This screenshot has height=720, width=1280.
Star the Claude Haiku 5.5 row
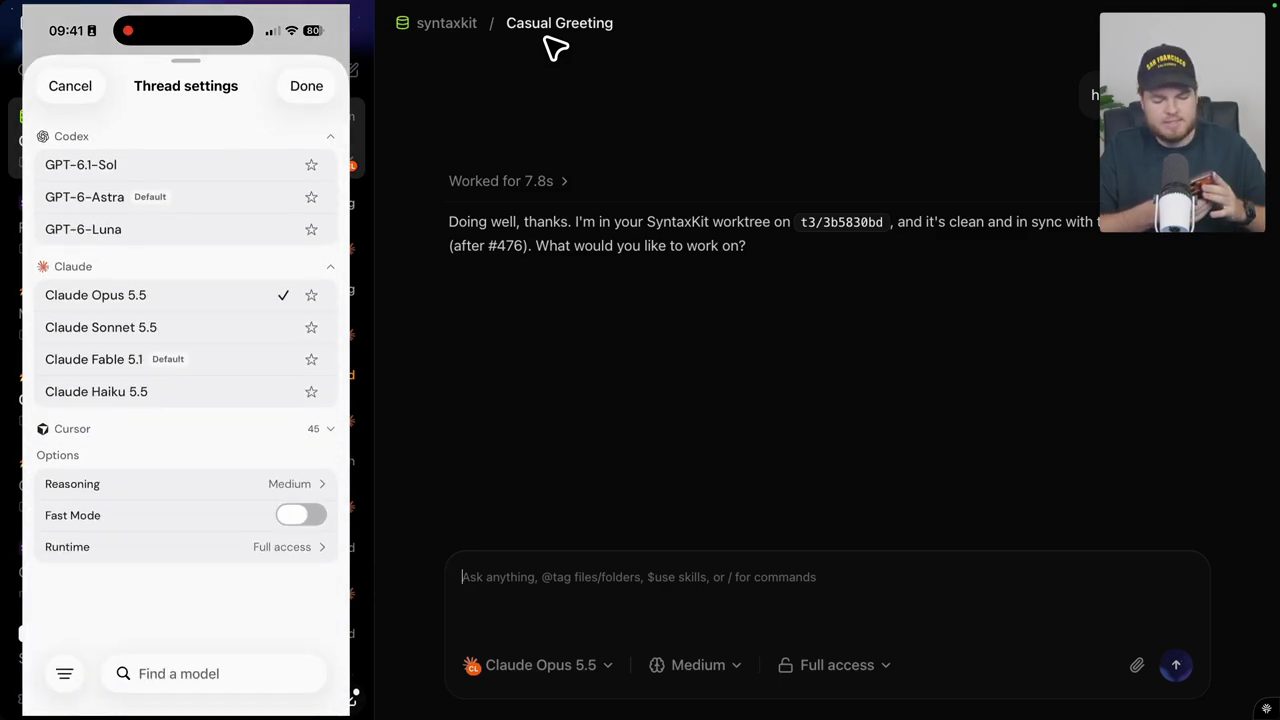pyautogui.click(x=311, y=392)
